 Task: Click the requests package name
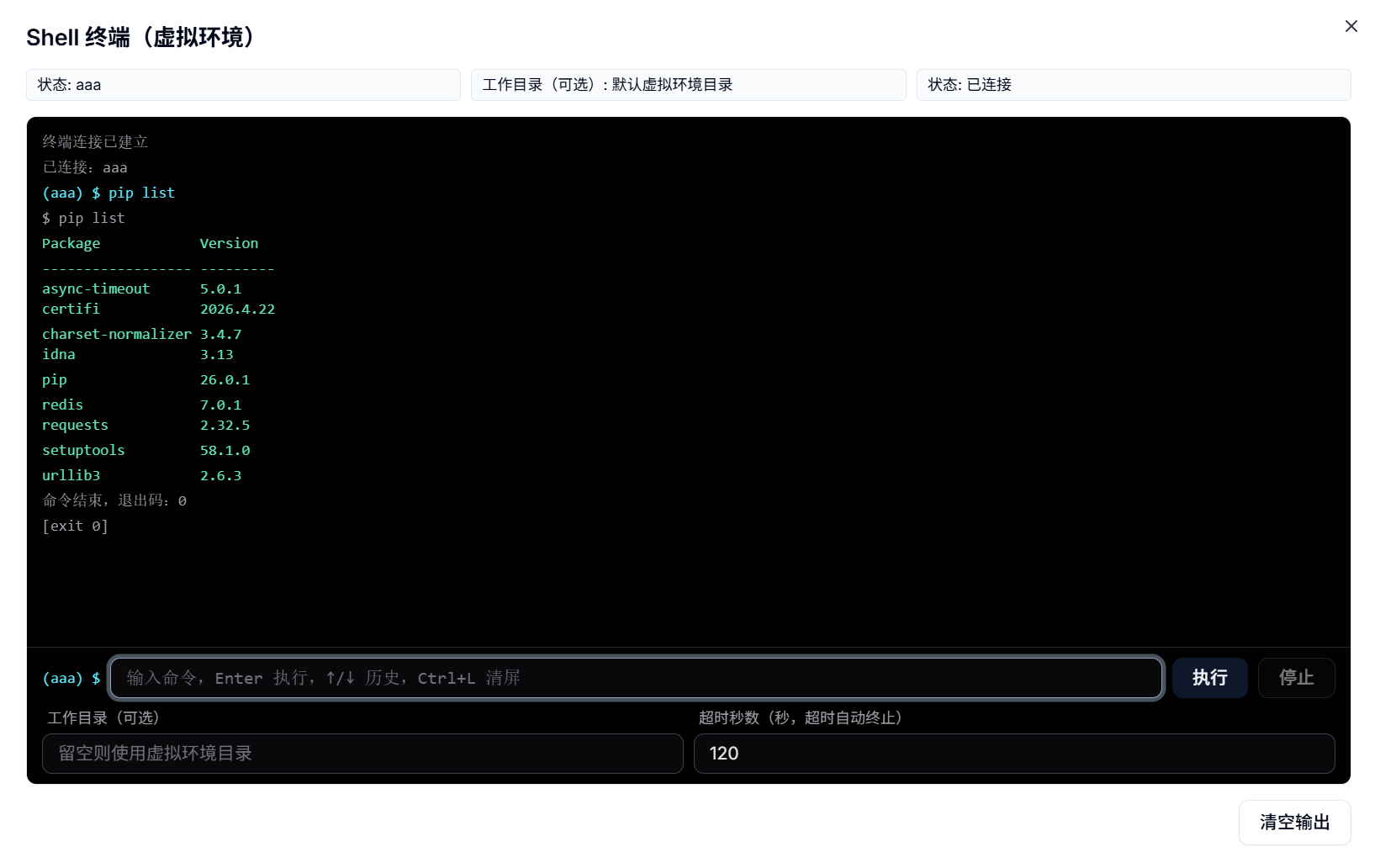pyautogui.click(x=75, y=425)
